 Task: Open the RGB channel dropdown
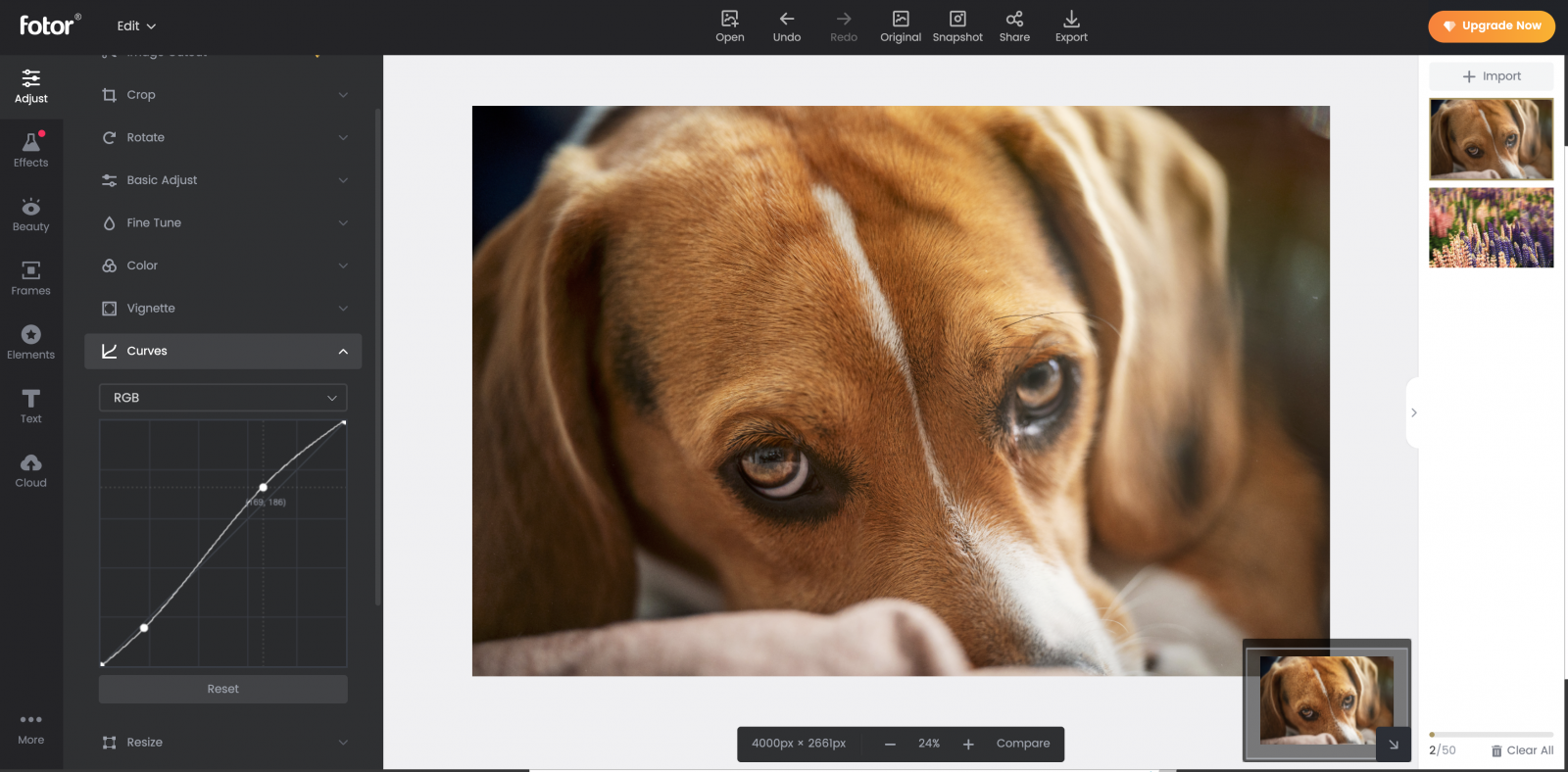pyautogui.click(x=223, y=398)
